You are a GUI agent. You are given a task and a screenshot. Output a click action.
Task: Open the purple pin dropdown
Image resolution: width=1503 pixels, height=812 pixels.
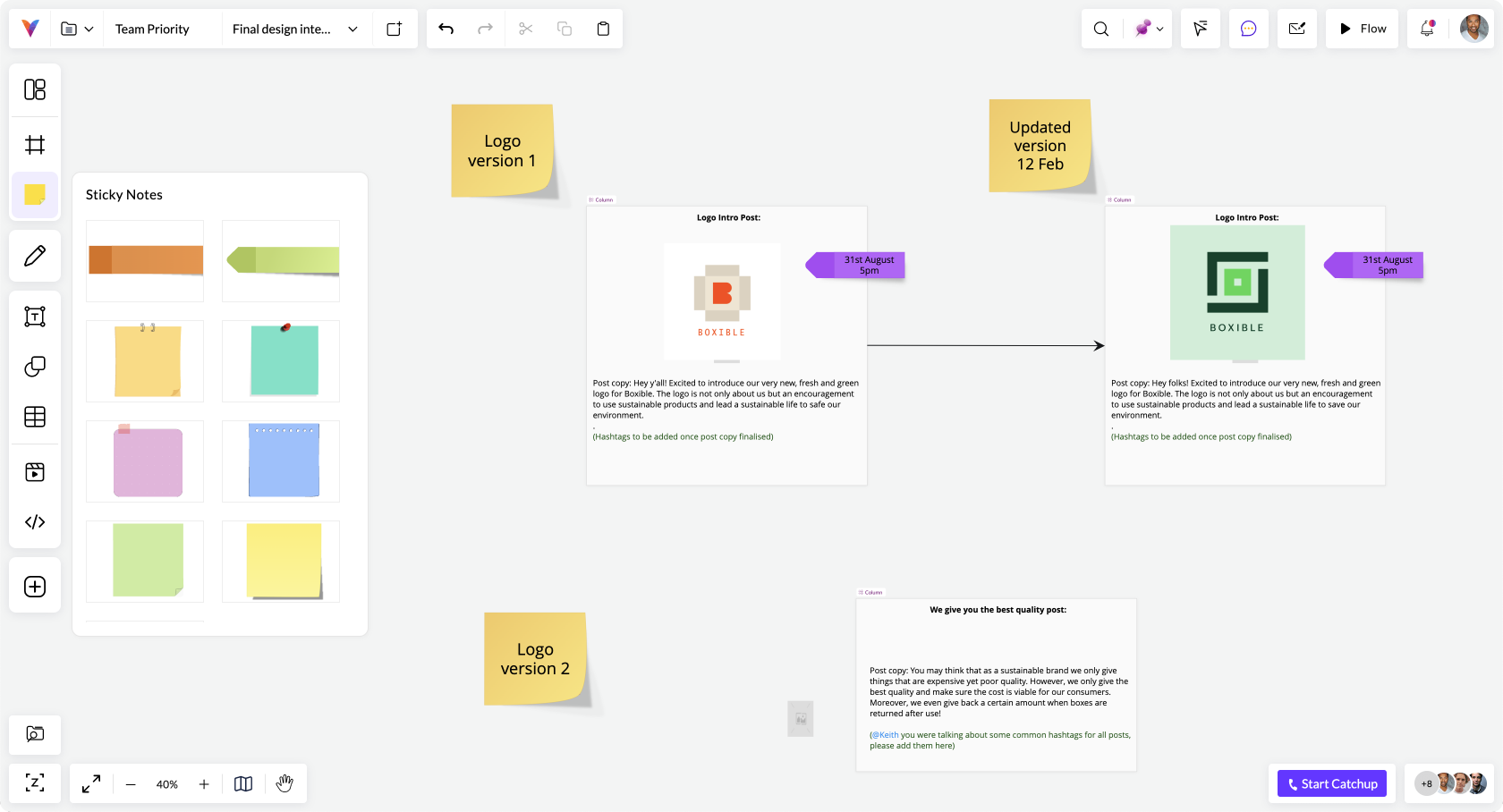[x=1149, y=29]
